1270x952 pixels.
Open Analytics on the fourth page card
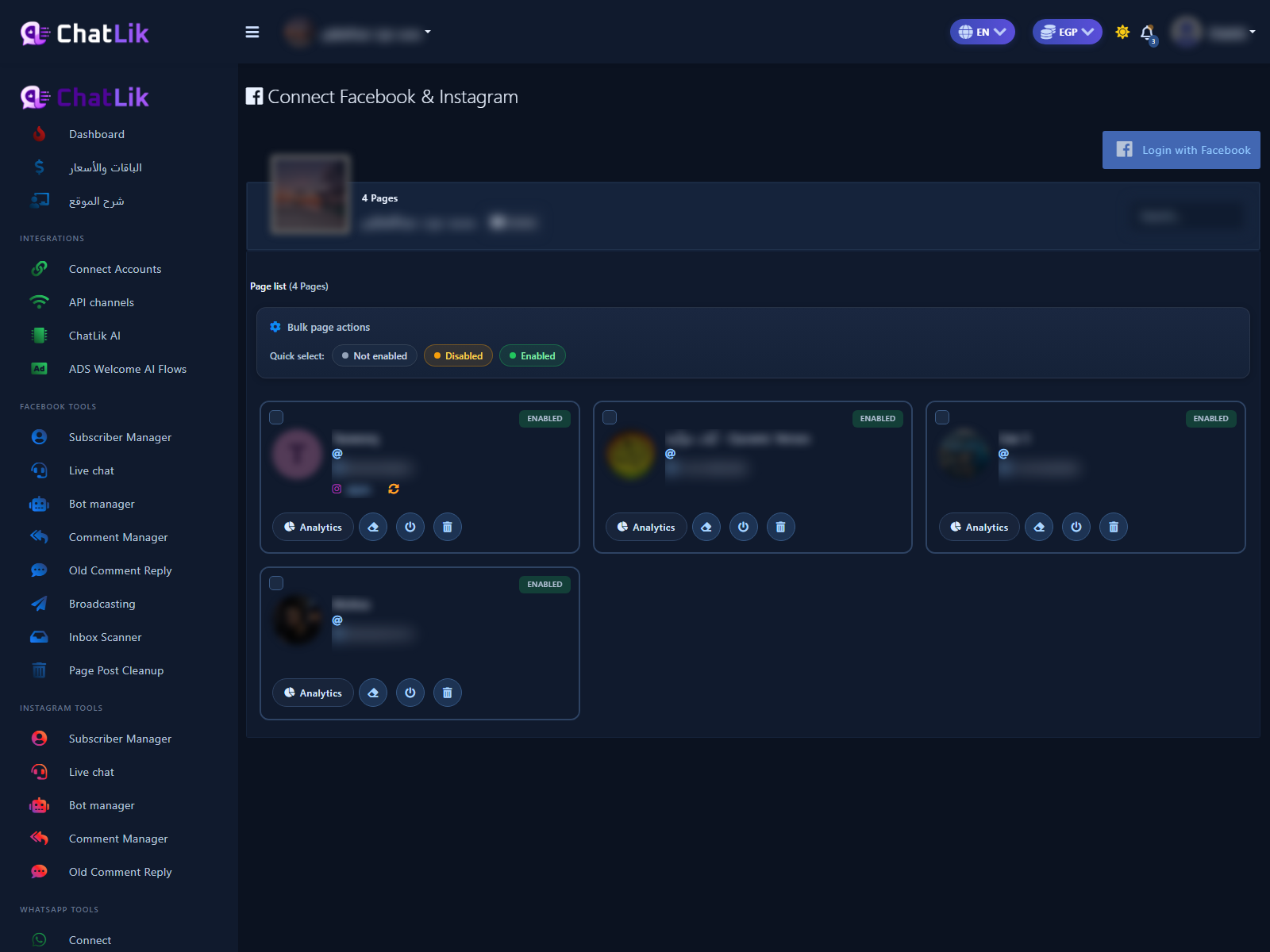click(x=313, y=693)
